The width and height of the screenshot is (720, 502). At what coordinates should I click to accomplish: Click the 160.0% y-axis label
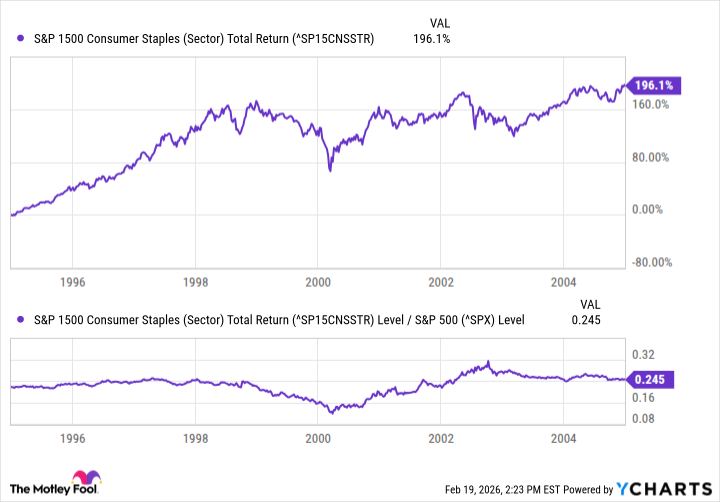651,104
